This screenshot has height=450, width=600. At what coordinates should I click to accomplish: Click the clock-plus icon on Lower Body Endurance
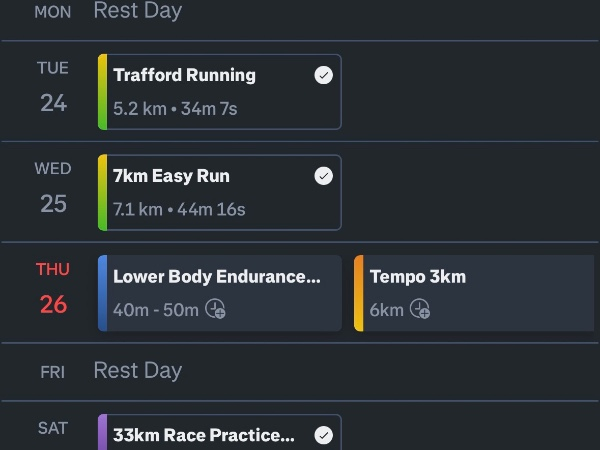[x=216, y=310]
